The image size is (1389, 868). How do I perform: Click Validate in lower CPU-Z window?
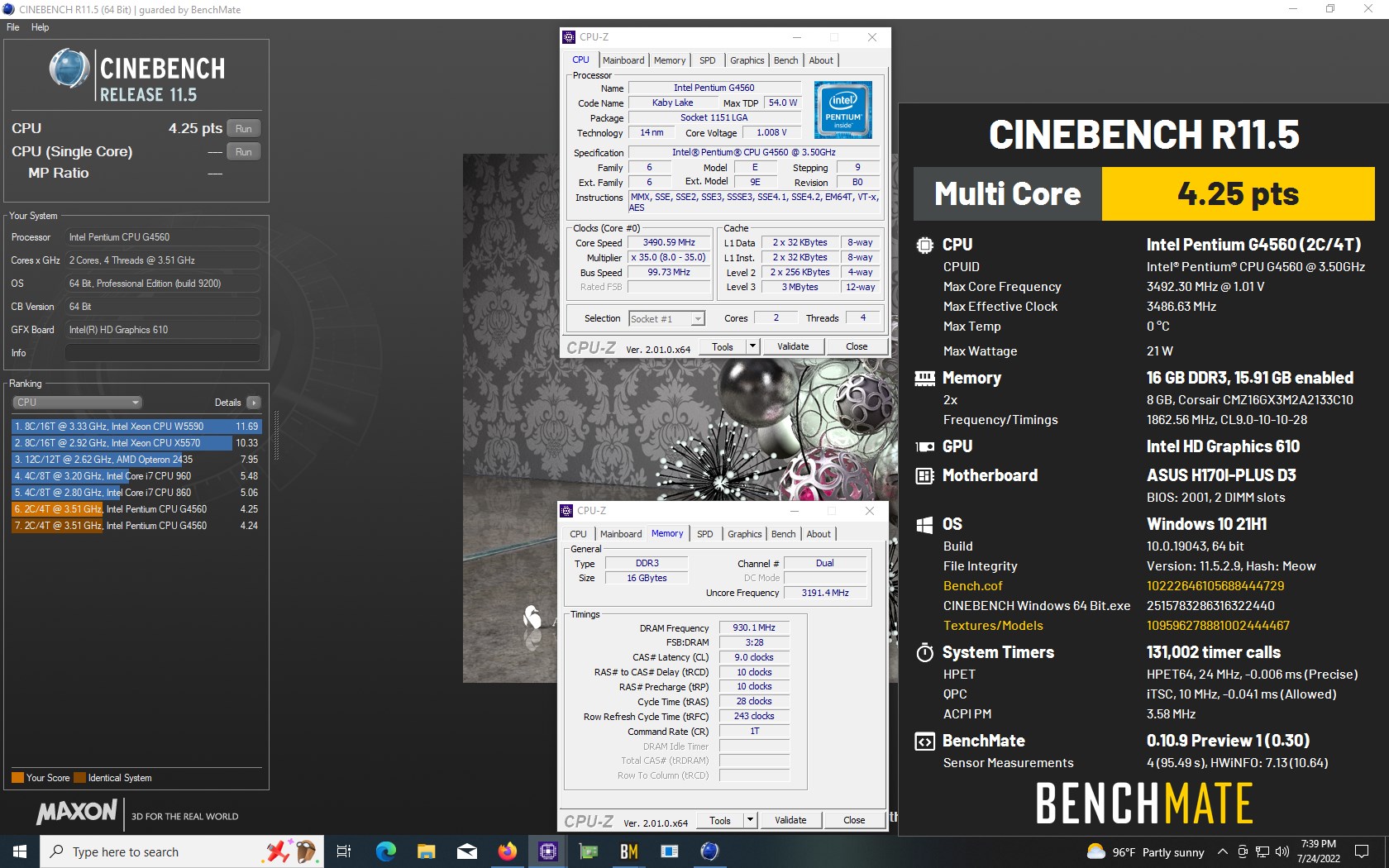coord(790,820)
